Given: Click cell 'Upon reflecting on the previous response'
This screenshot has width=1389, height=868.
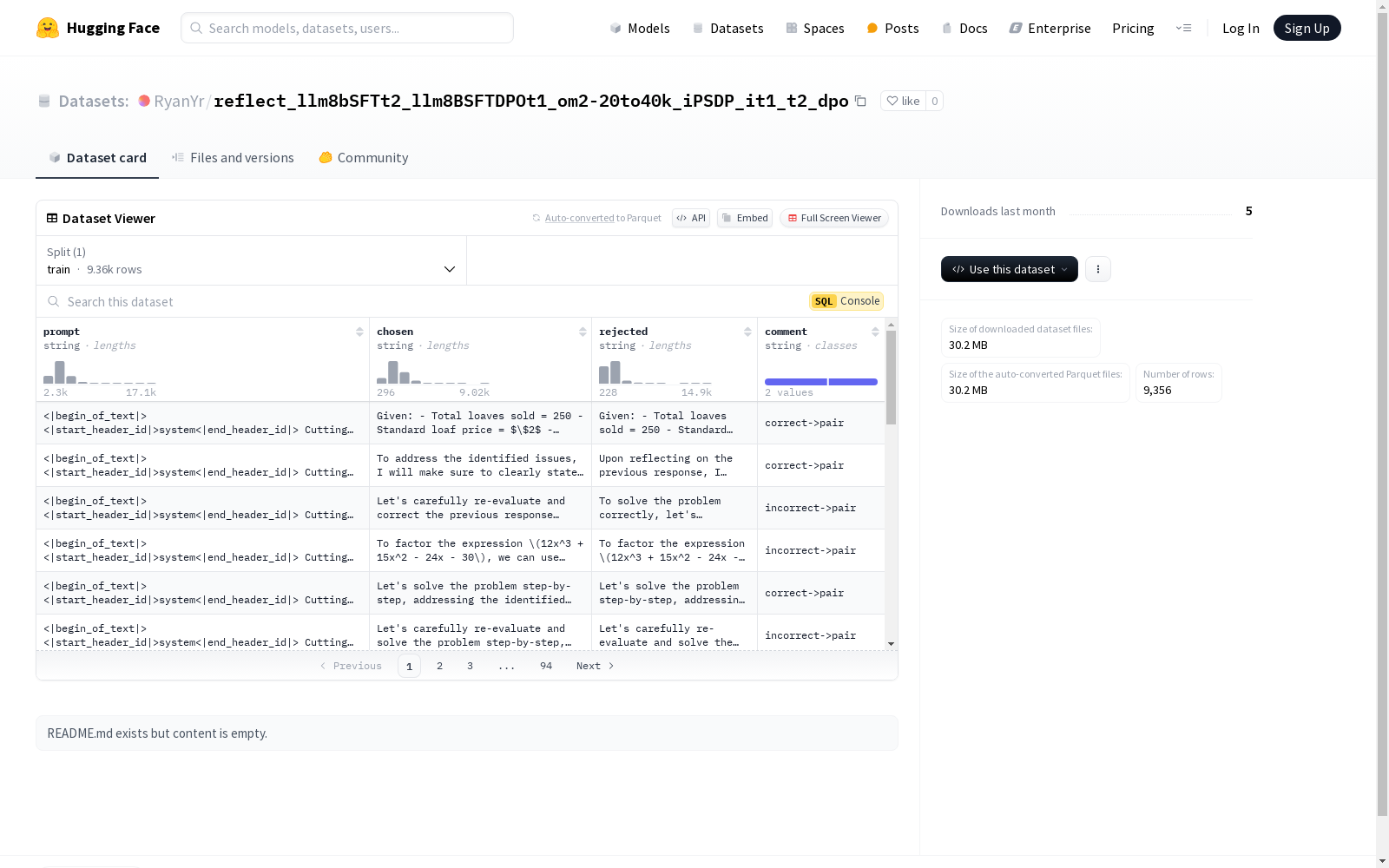Looking at the screenshot, I should coord(675,465).
